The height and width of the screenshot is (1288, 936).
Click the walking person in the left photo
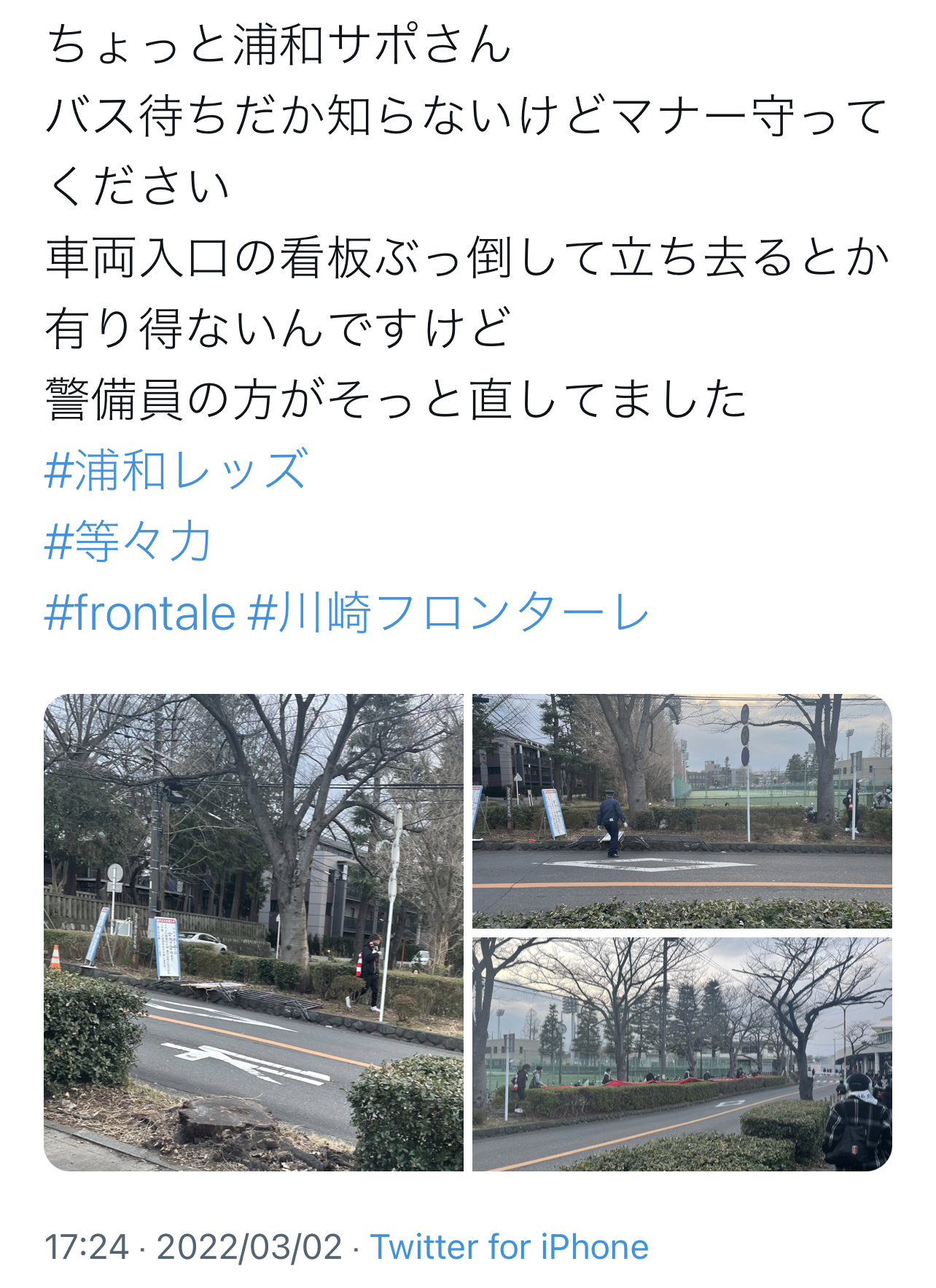coord(370,972)
